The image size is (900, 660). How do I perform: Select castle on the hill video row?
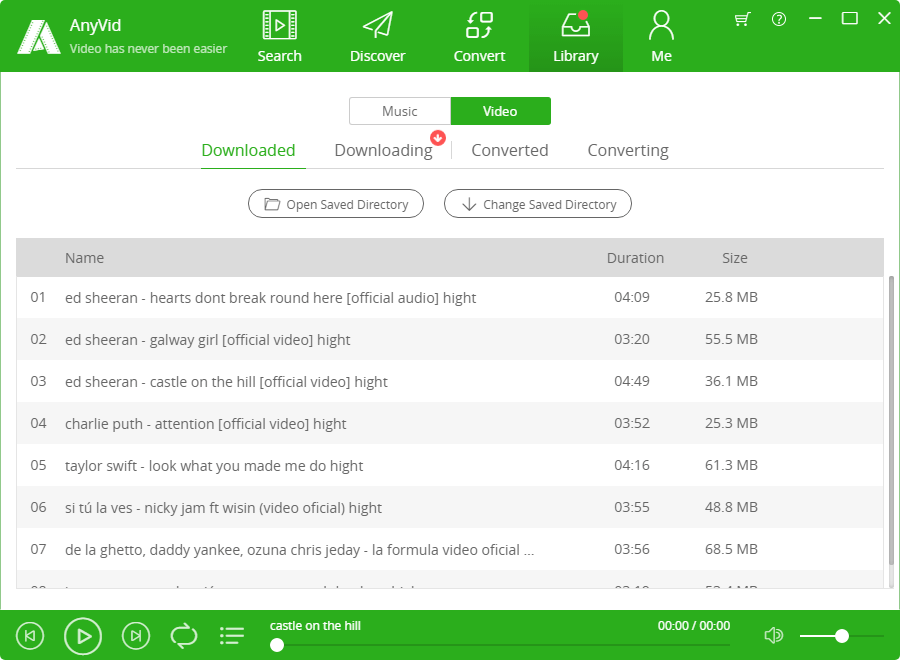click(450, 381)
